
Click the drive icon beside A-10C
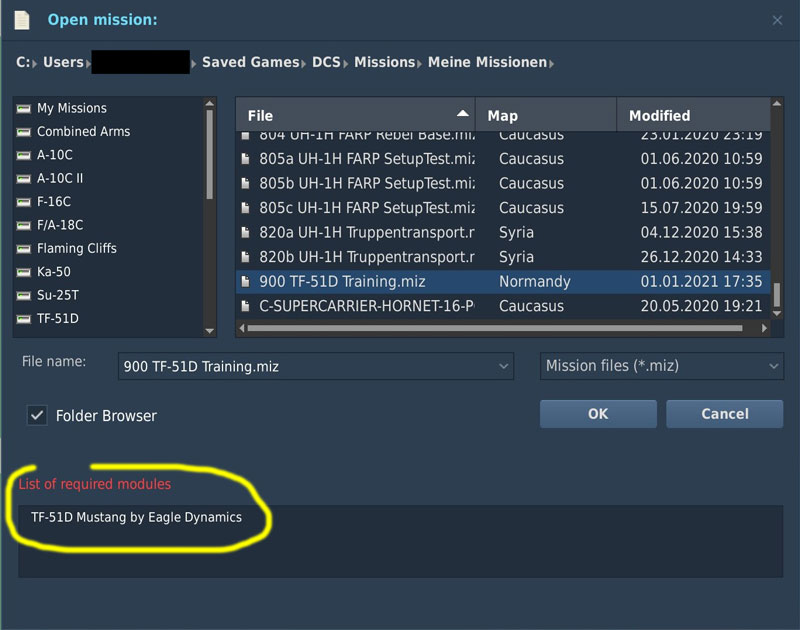point(23,156)
